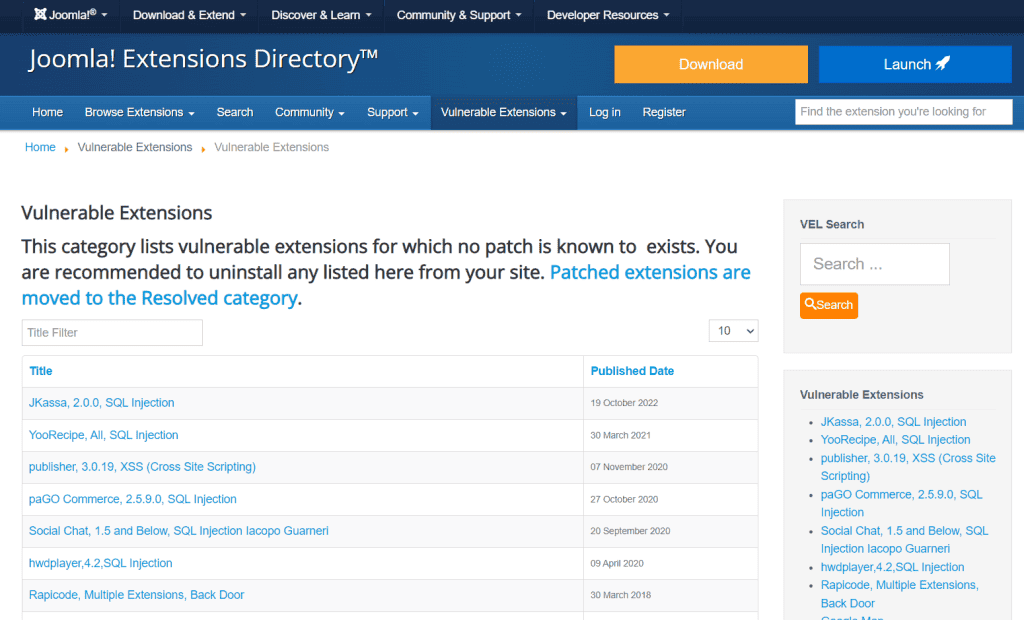The height and width of the screenshot is (620, 1024).
Task: Expand the Developer Resources menu
Action: (608, 15)
